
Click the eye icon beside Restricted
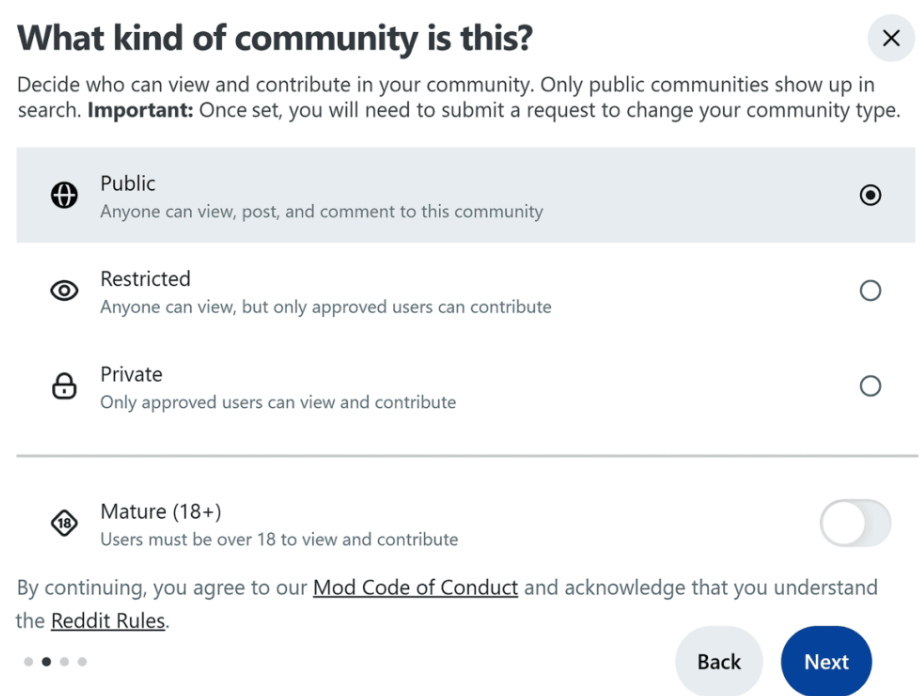pyautogui.click(x=64, y=291)
